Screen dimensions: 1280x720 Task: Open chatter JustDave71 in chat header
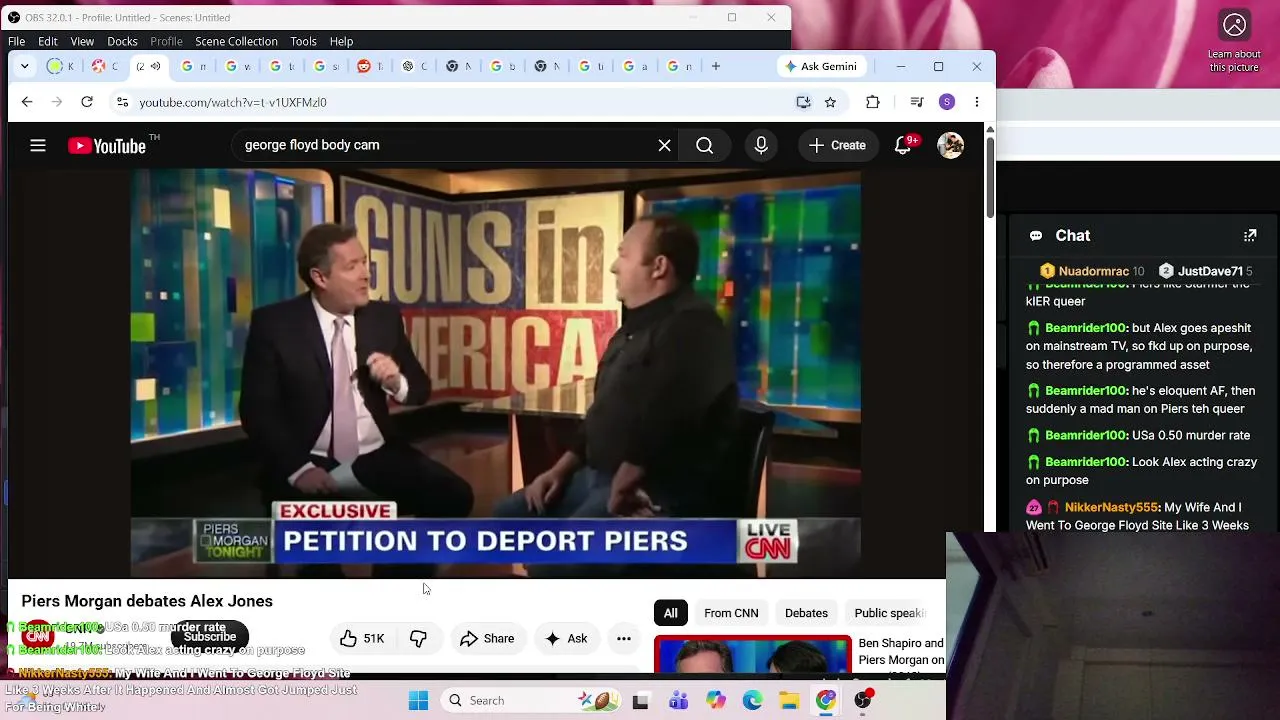(1205, 271)
